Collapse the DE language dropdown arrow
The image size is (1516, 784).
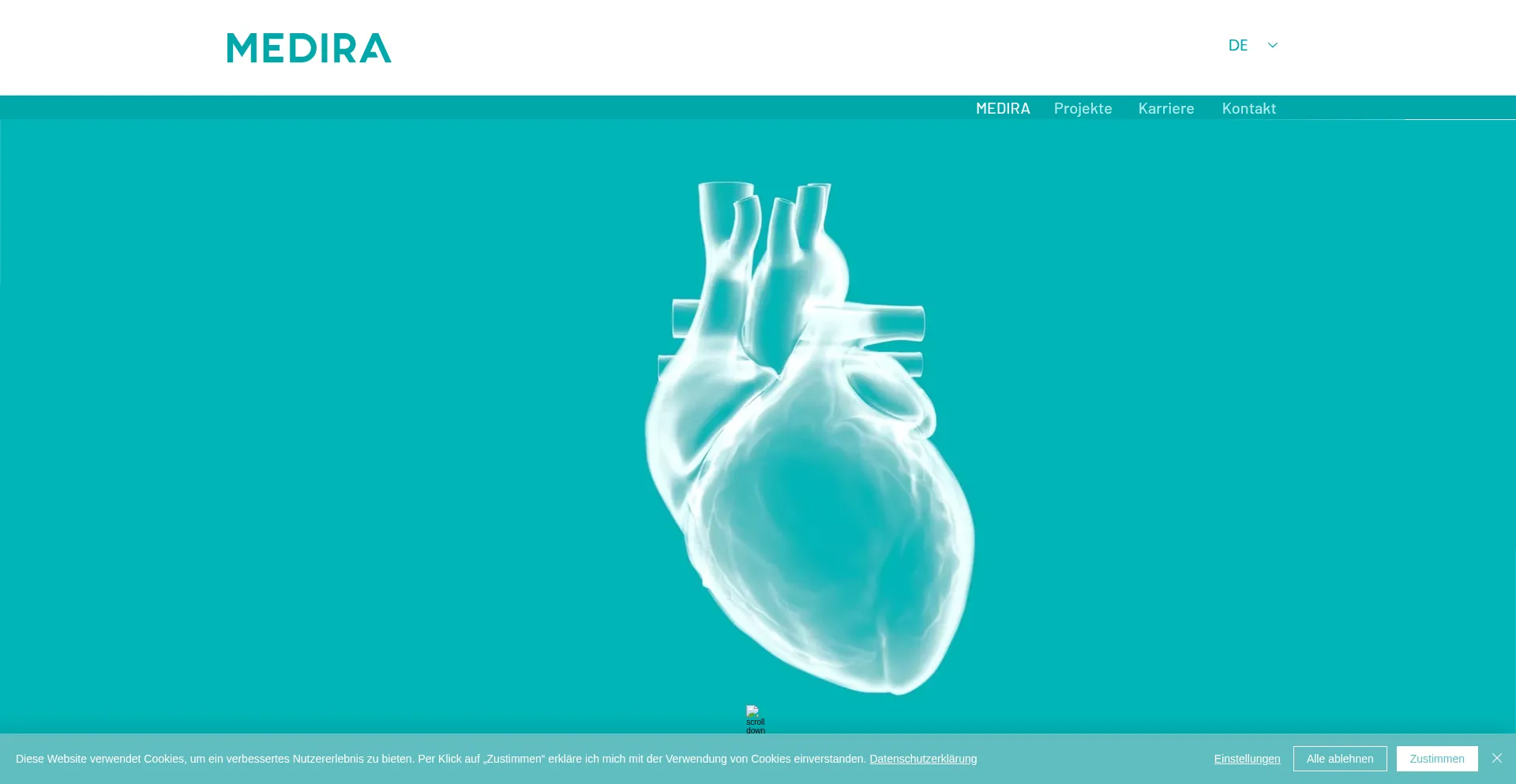point(1272,45)
